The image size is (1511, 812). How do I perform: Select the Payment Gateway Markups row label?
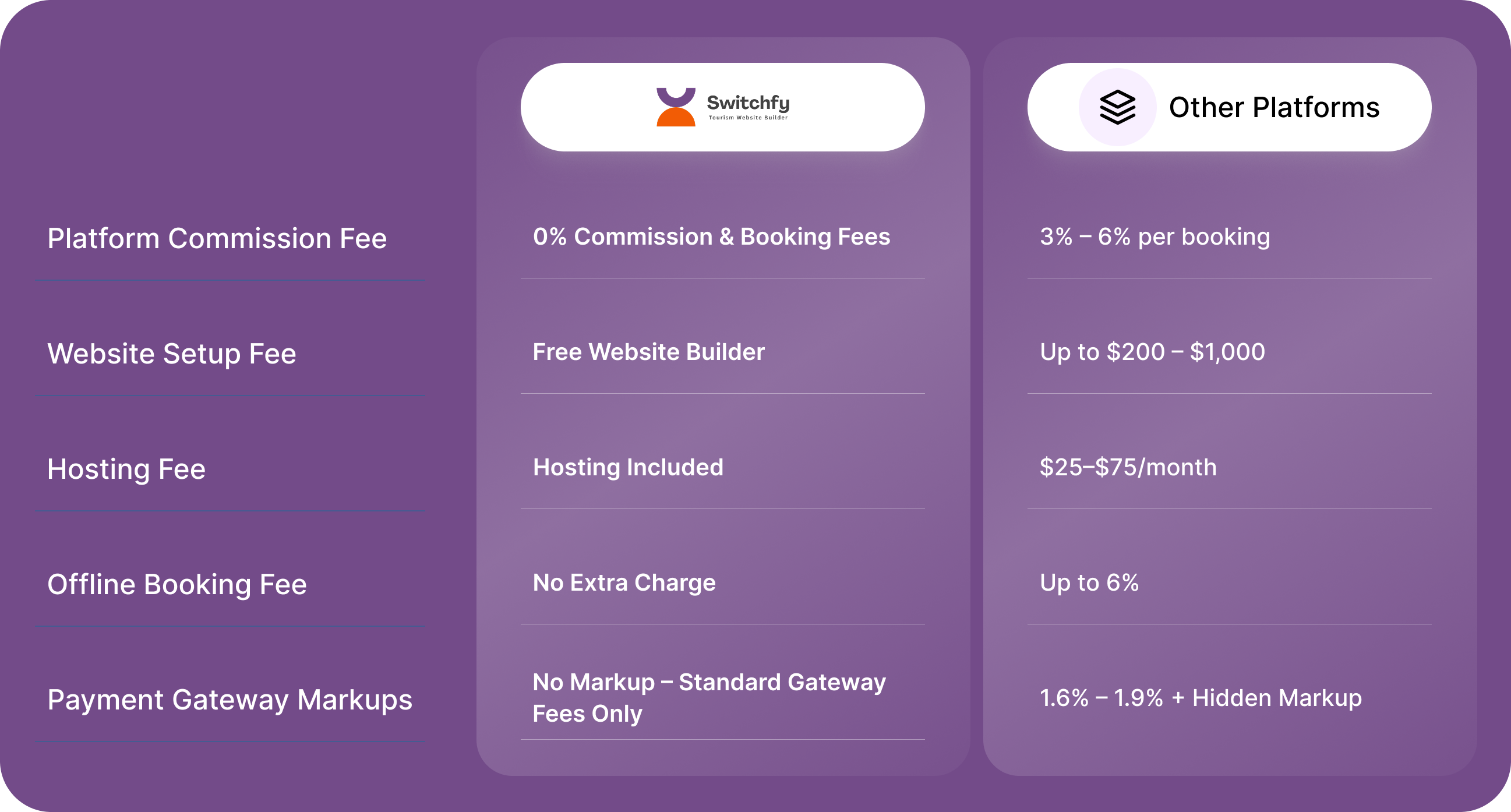pos(230,700)
